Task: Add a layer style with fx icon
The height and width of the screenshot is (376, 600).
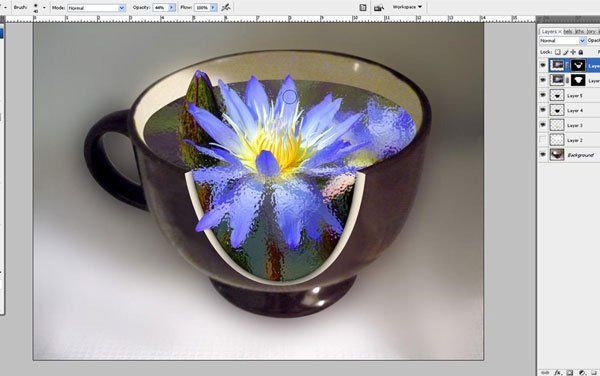Action: [558, 372]
